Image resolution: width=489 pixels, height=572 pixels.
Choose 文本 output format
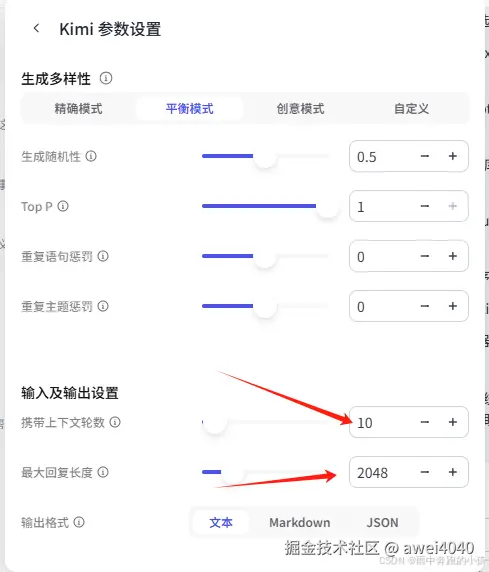click(221, 522)
